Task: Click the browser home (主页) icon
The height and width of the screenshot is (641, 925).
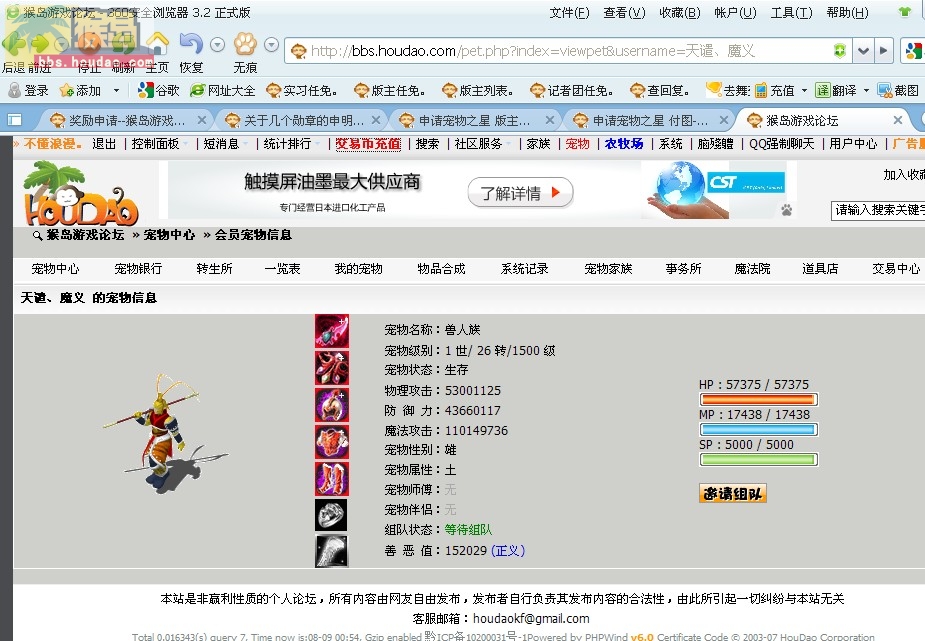Action: (x=157, y=44)
